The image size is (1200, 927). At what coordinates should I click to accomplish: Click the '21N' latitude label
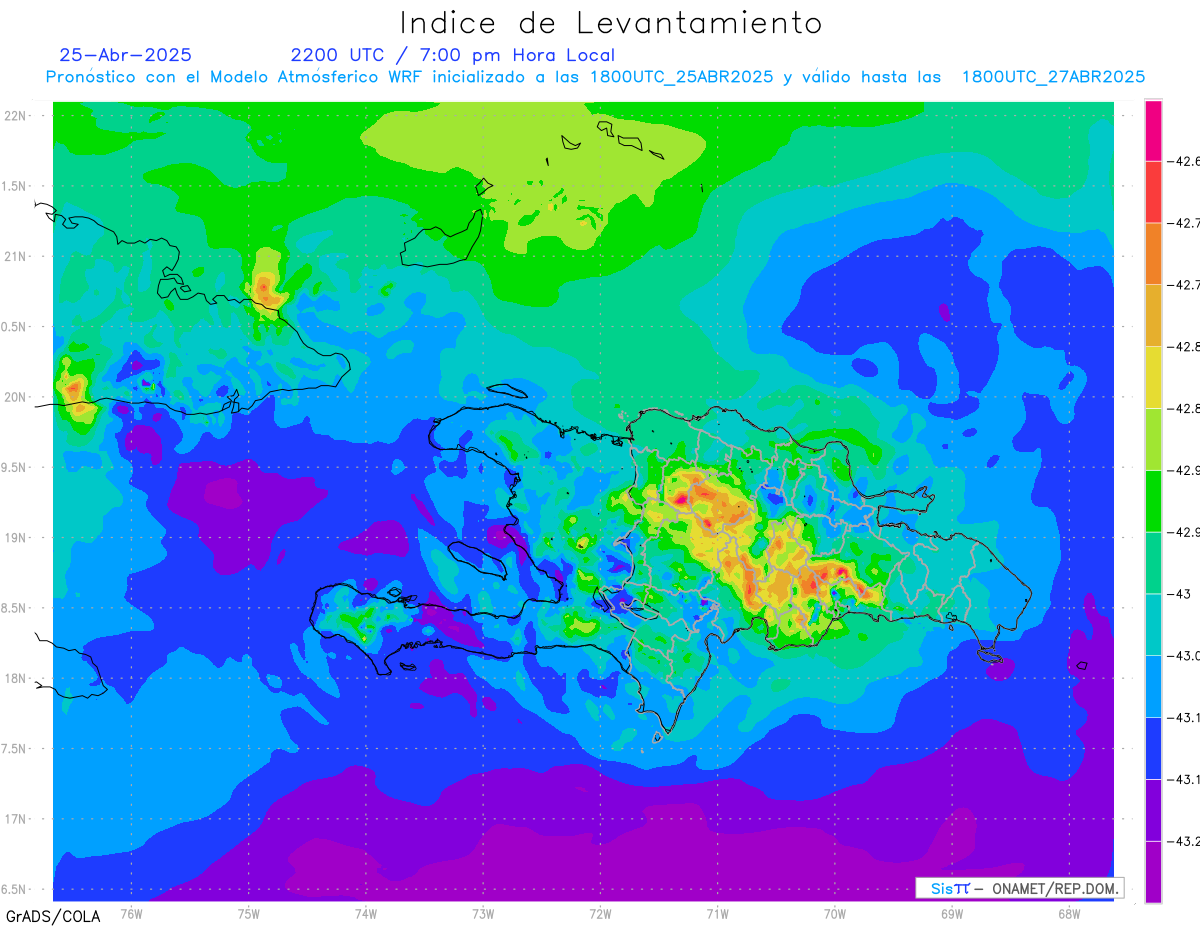point(15,256)
